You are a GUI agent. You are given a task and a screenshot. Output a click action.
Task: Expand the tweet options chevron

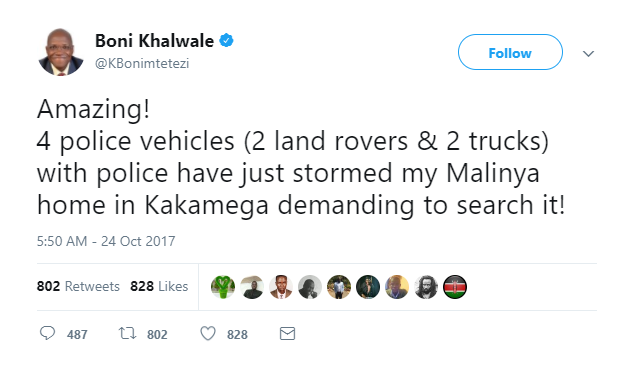pyautogui.click(x=588, y=53)
